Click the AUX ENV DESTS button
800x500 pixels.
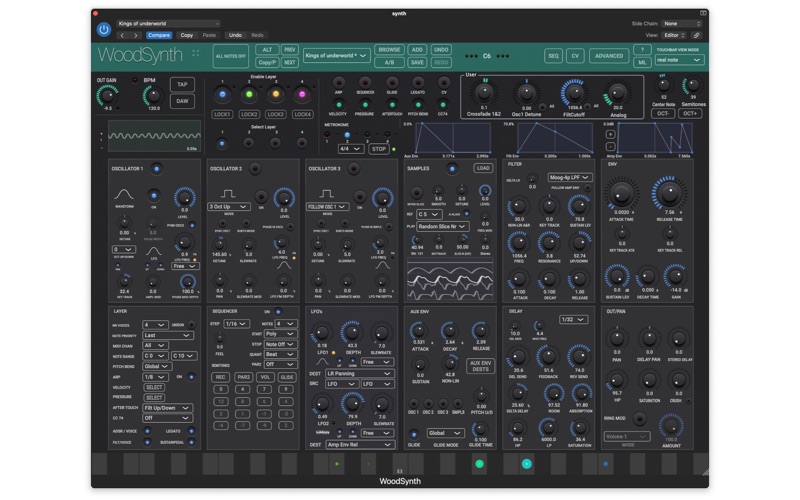(480, 366)
